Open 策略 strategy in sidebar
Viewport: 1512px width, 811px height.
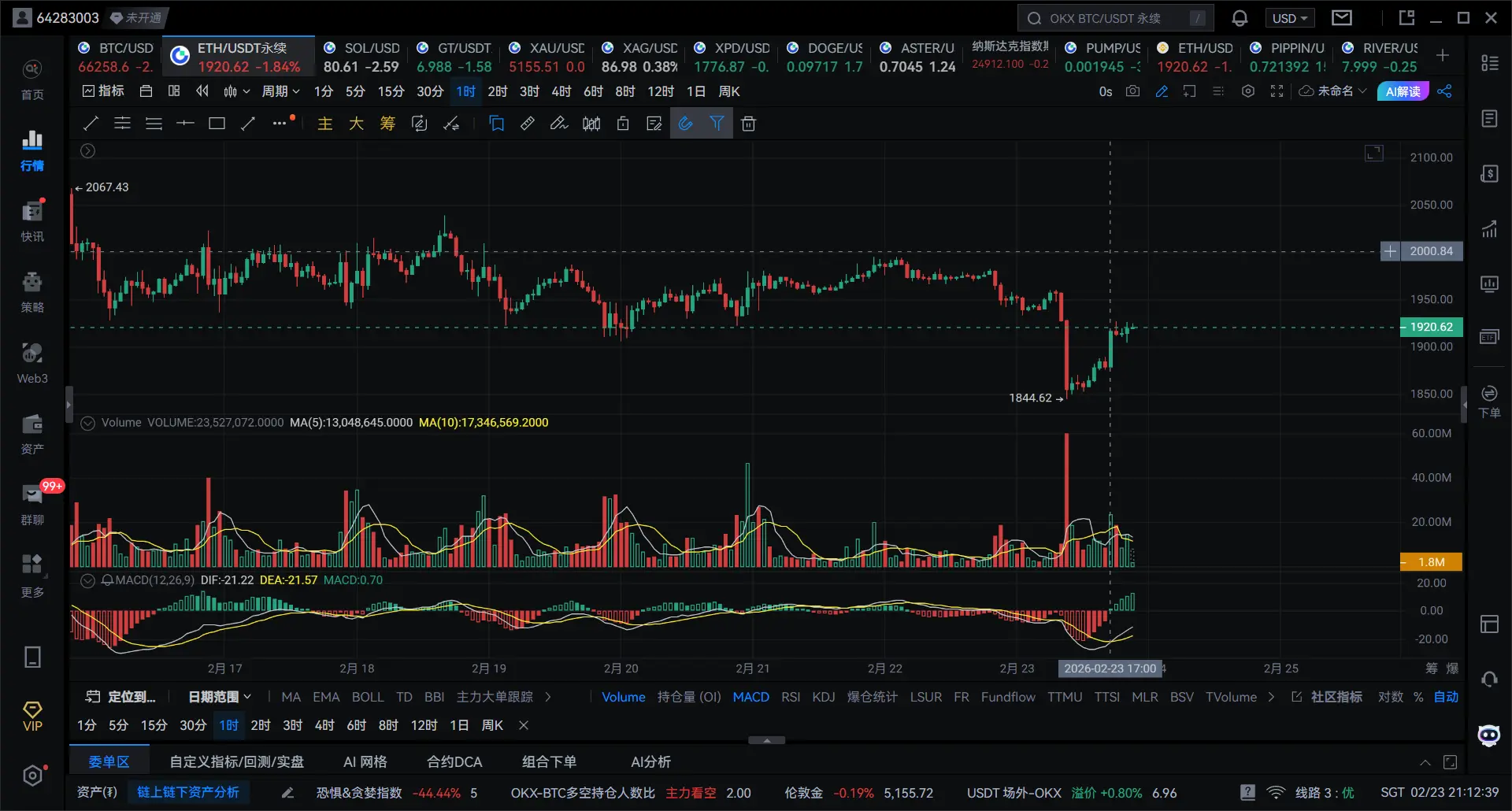(32, 292)
